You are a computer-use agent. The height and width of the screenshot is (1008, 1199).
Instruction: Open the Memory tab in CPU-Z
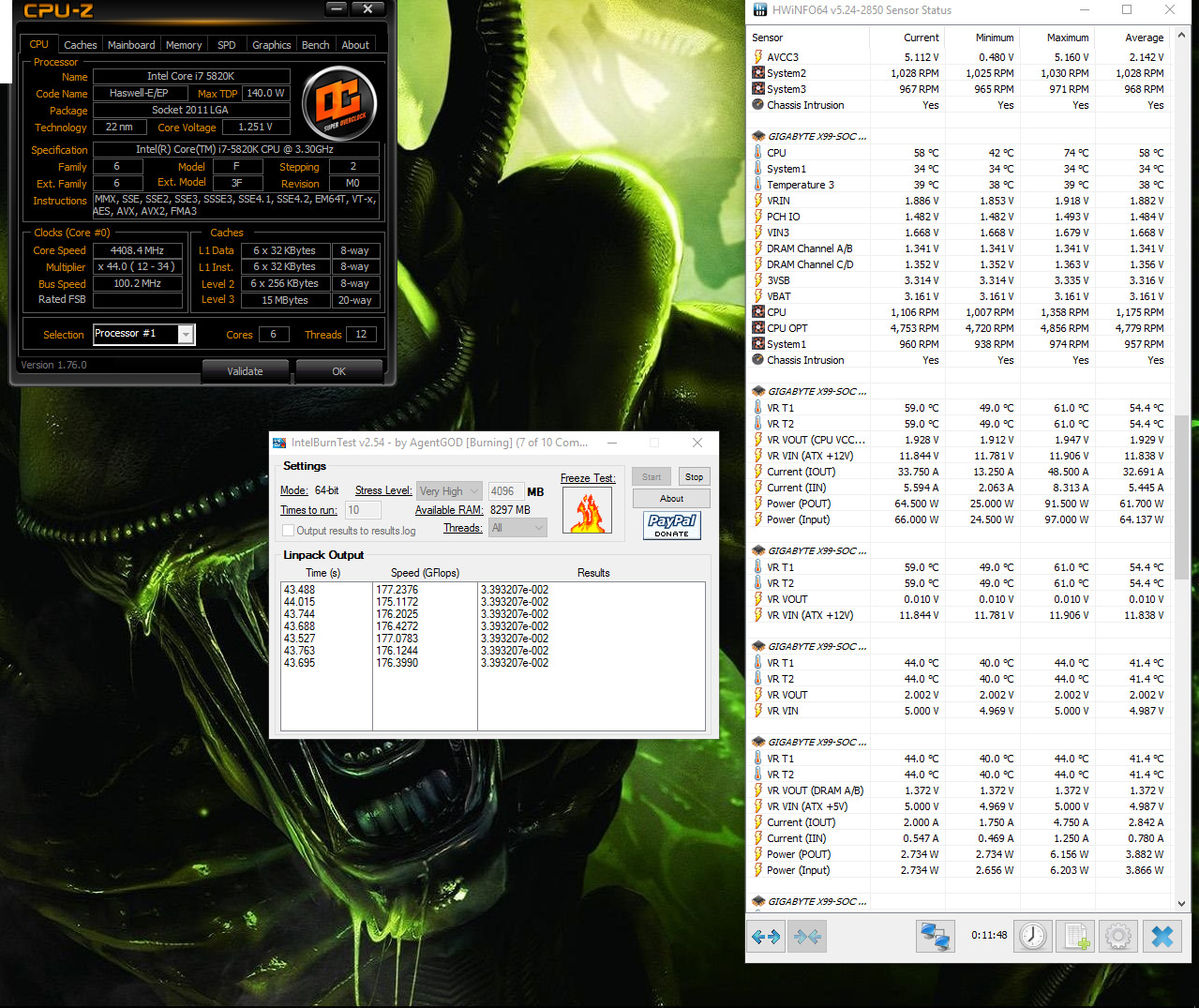click(x=184, y=45)
